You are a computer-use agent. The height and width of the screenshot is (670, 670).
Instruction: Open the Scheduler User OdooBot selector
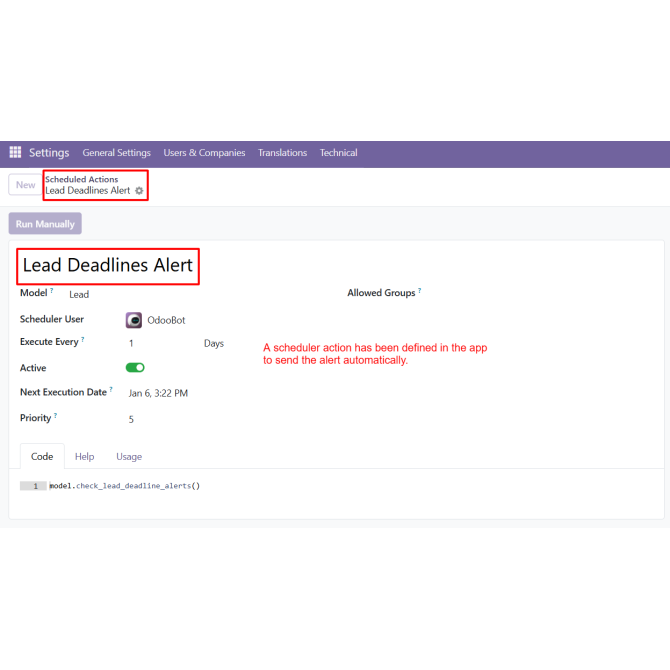[x=166, y=320]
